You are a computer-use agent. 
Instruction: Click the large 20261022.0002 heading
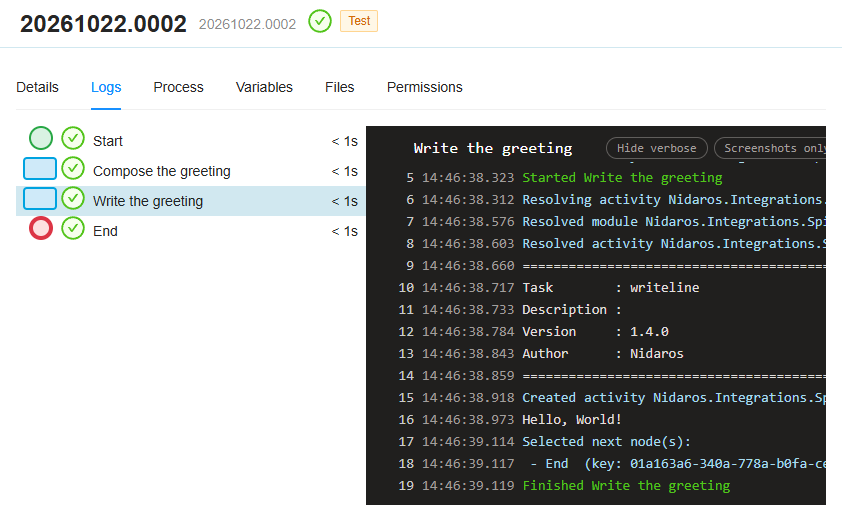tap(103, 24)
